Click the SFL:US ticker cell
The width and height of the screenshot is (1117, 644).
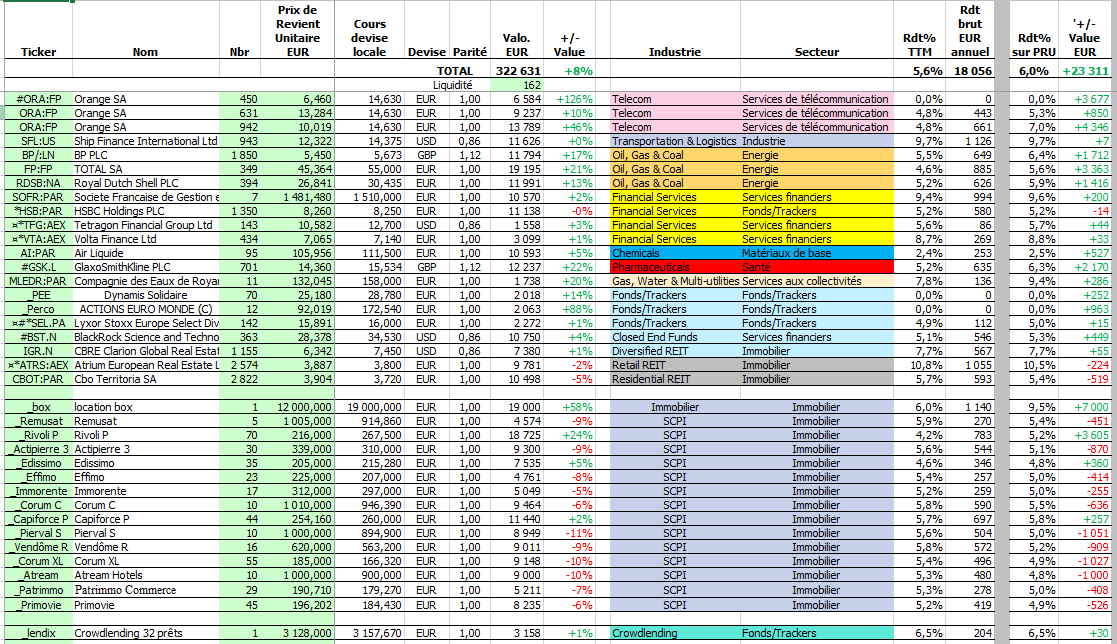[38, 141]
